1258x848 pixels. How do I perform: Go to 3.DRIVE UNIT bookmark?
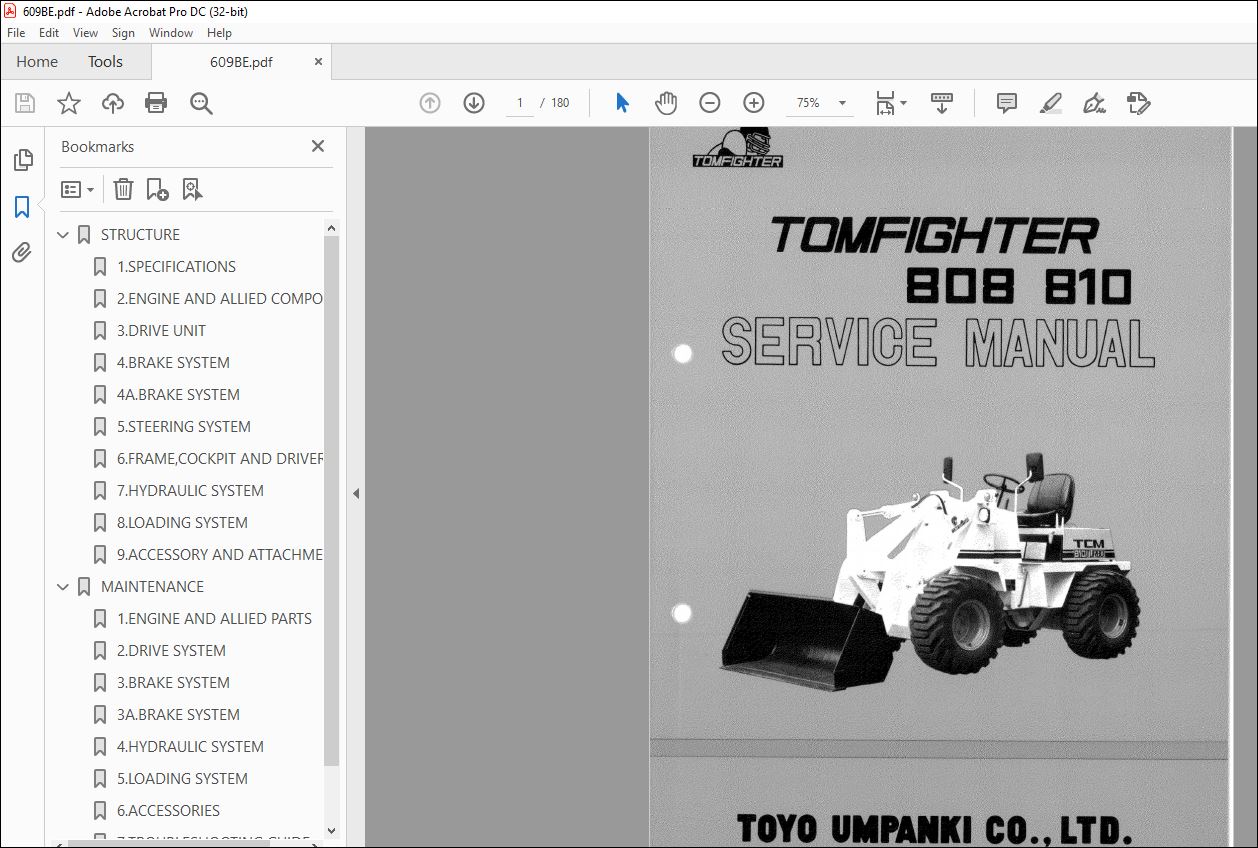click(x=161, y=331)
